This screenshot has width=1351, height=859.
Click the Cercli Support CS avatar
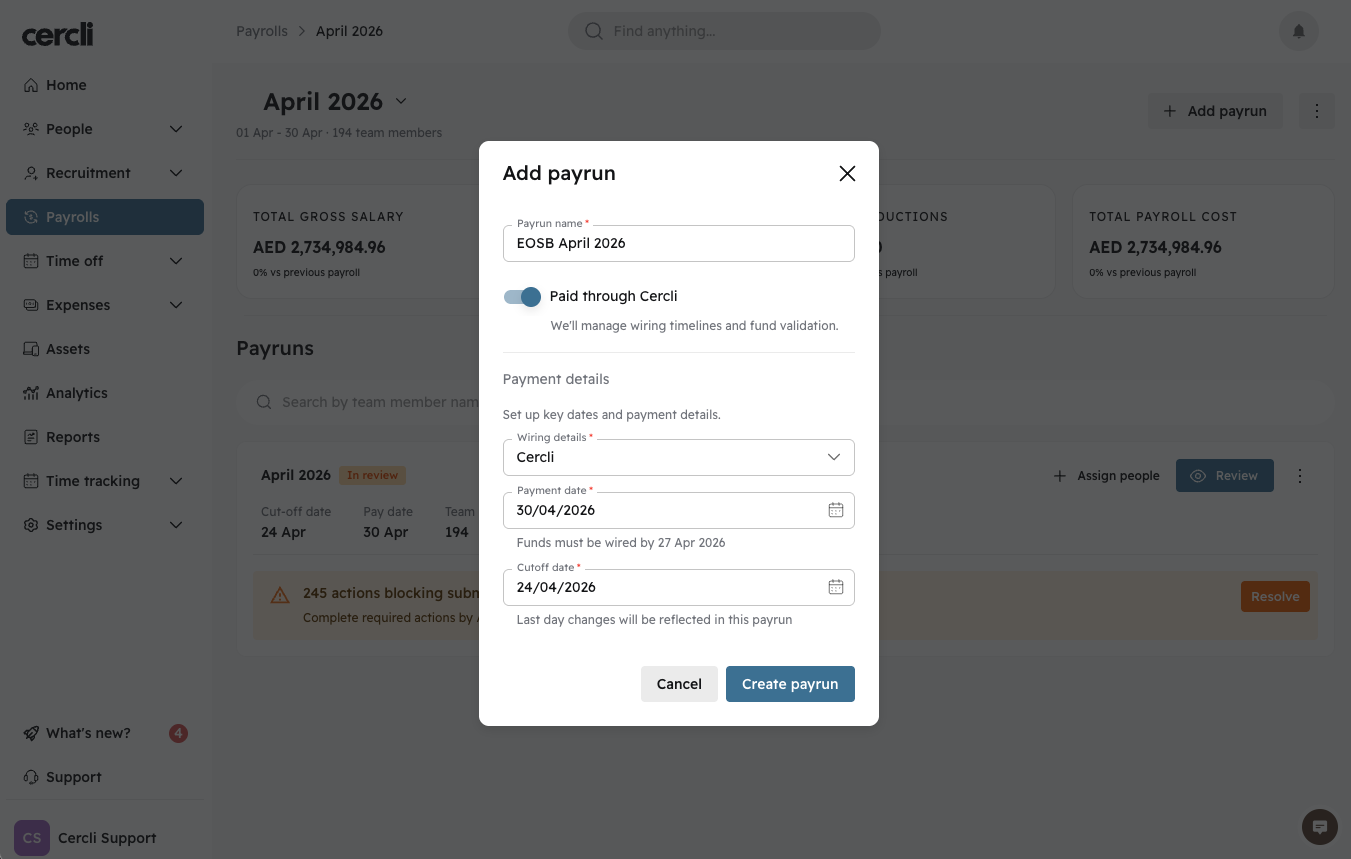click(32, 838)
